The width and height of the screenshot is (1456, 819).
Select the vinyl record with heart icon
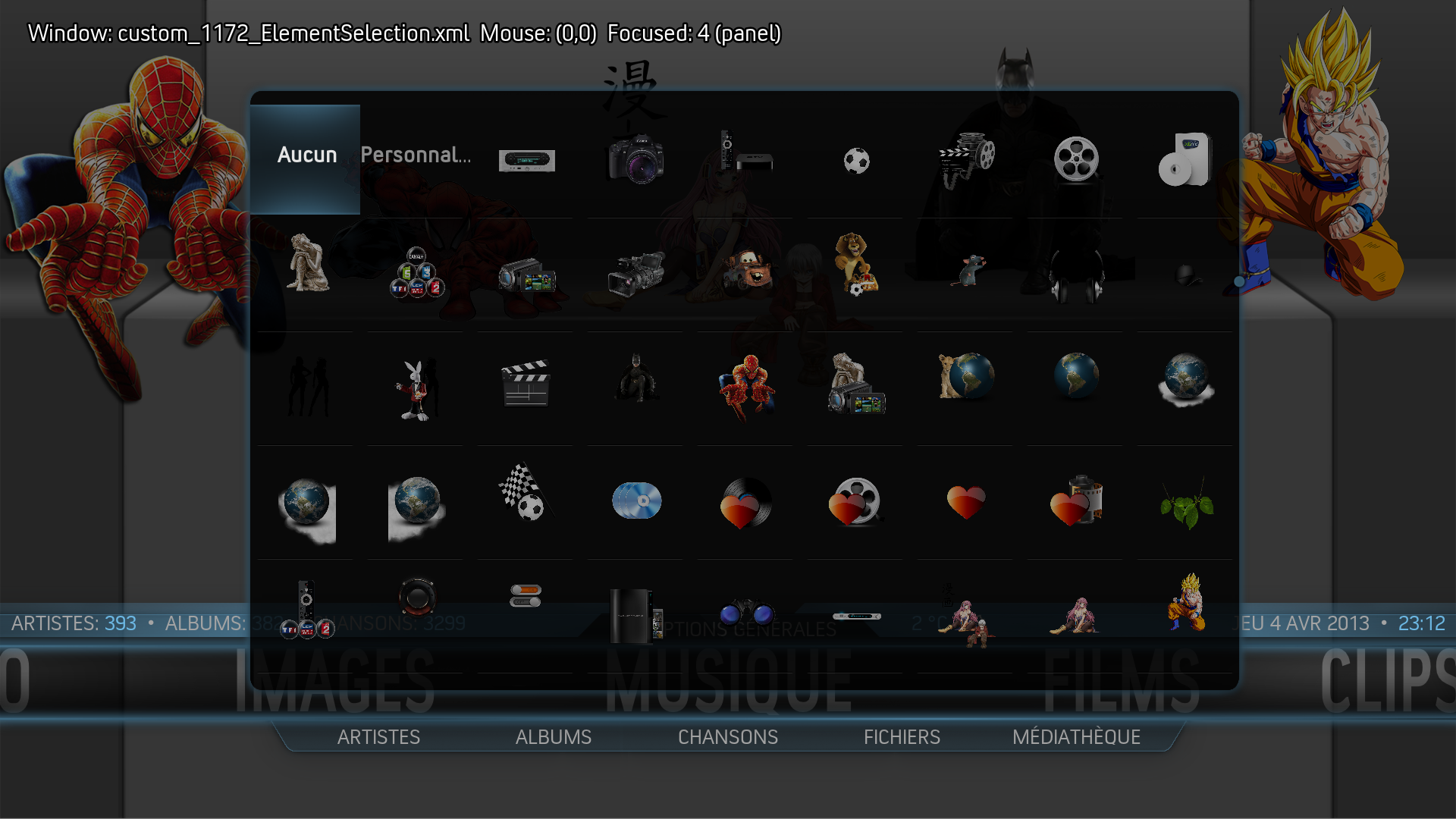[746, 503]
